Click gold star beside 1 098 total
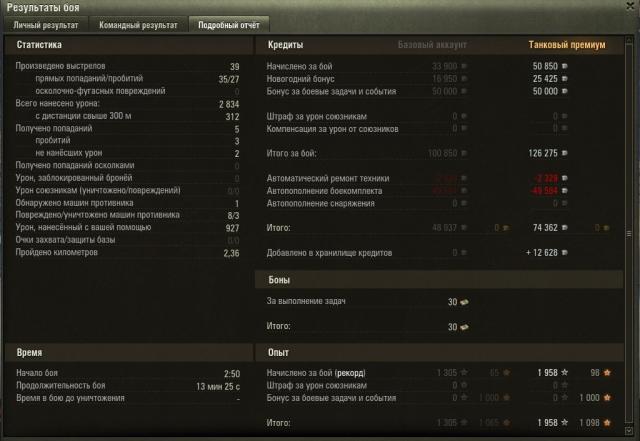 [607, 423]
